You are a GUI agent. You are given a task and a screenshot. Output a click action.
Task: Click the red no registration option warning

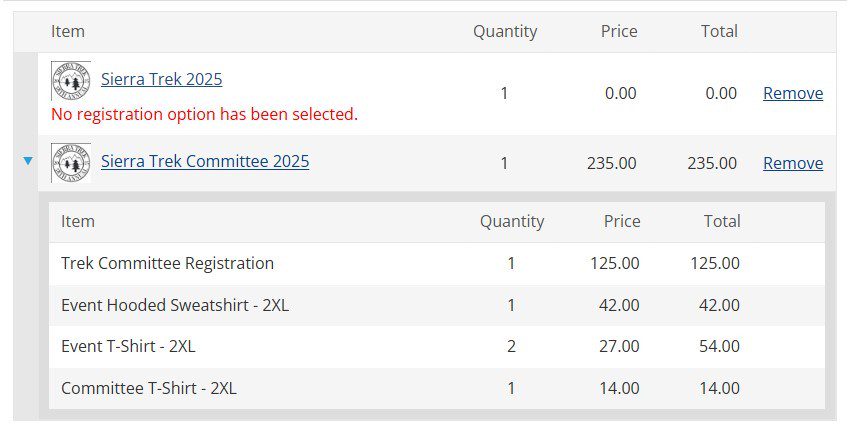205,114
